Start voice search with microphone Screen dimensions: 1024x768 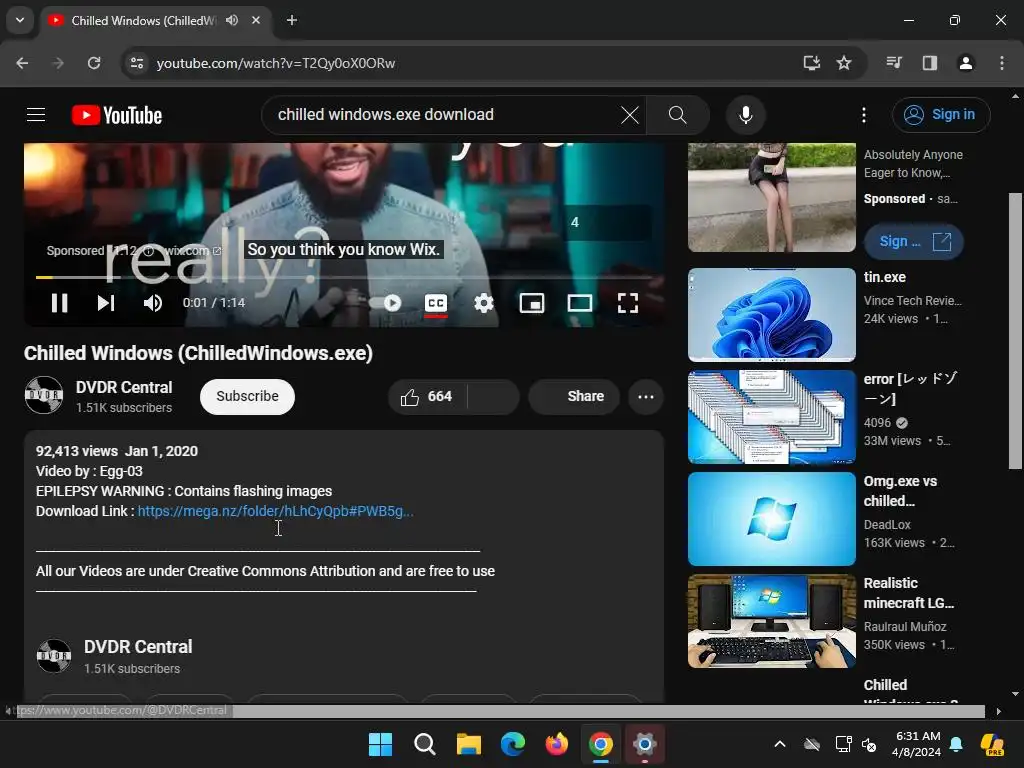tap(745, 115)
